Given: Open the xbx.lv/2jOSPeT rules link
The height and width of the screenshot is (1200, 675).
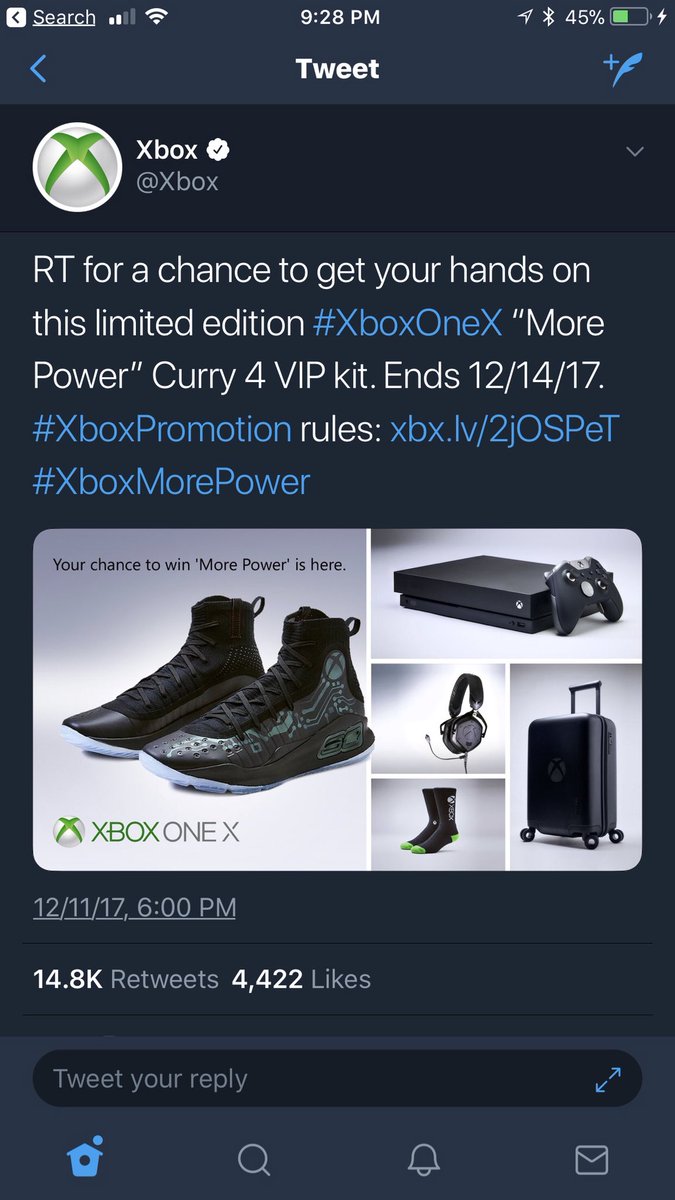Looking at the screenshot, I should point(505,429).
